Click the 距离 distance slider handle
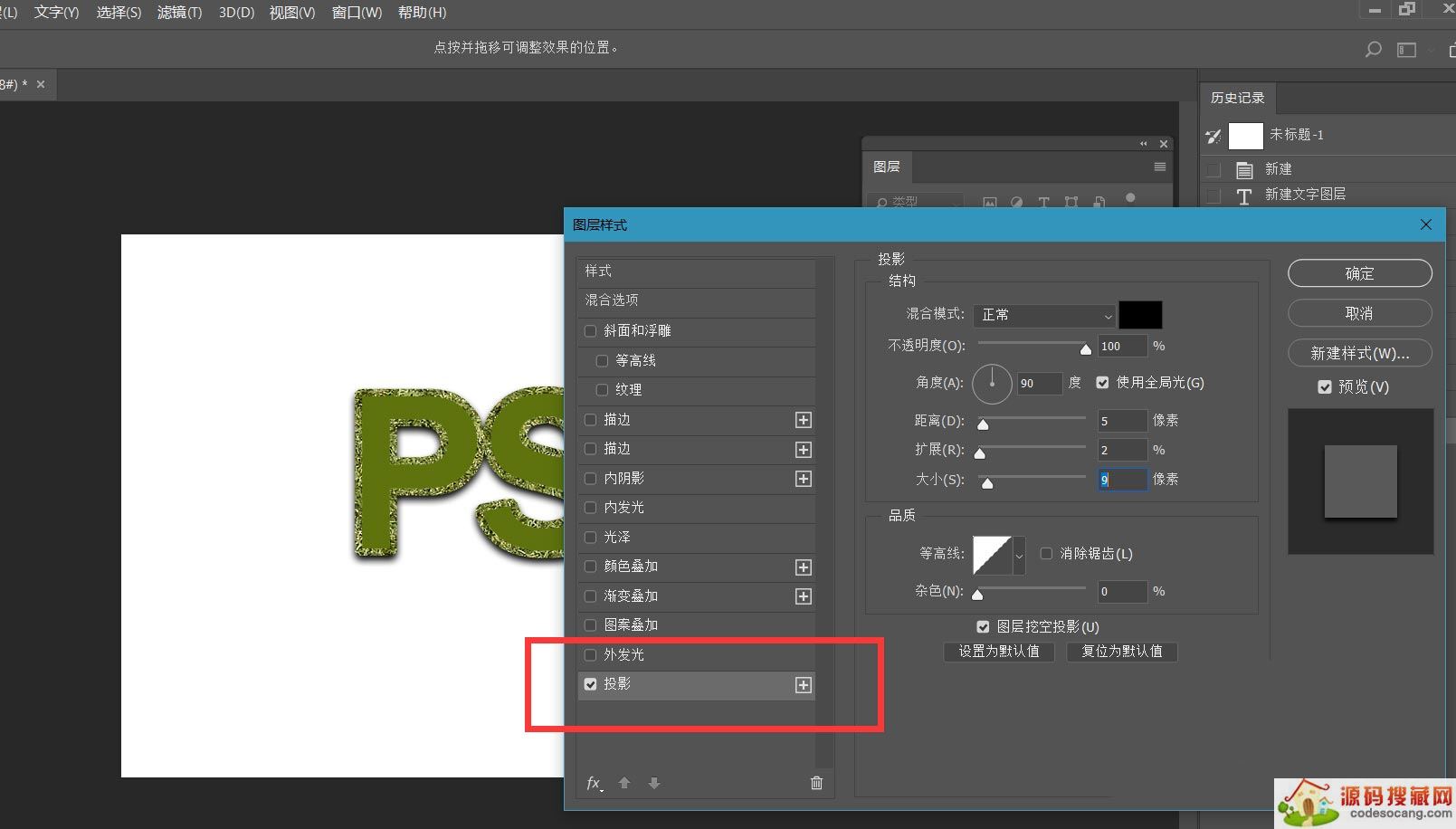The image size is (1456, 829). point(983,424)
